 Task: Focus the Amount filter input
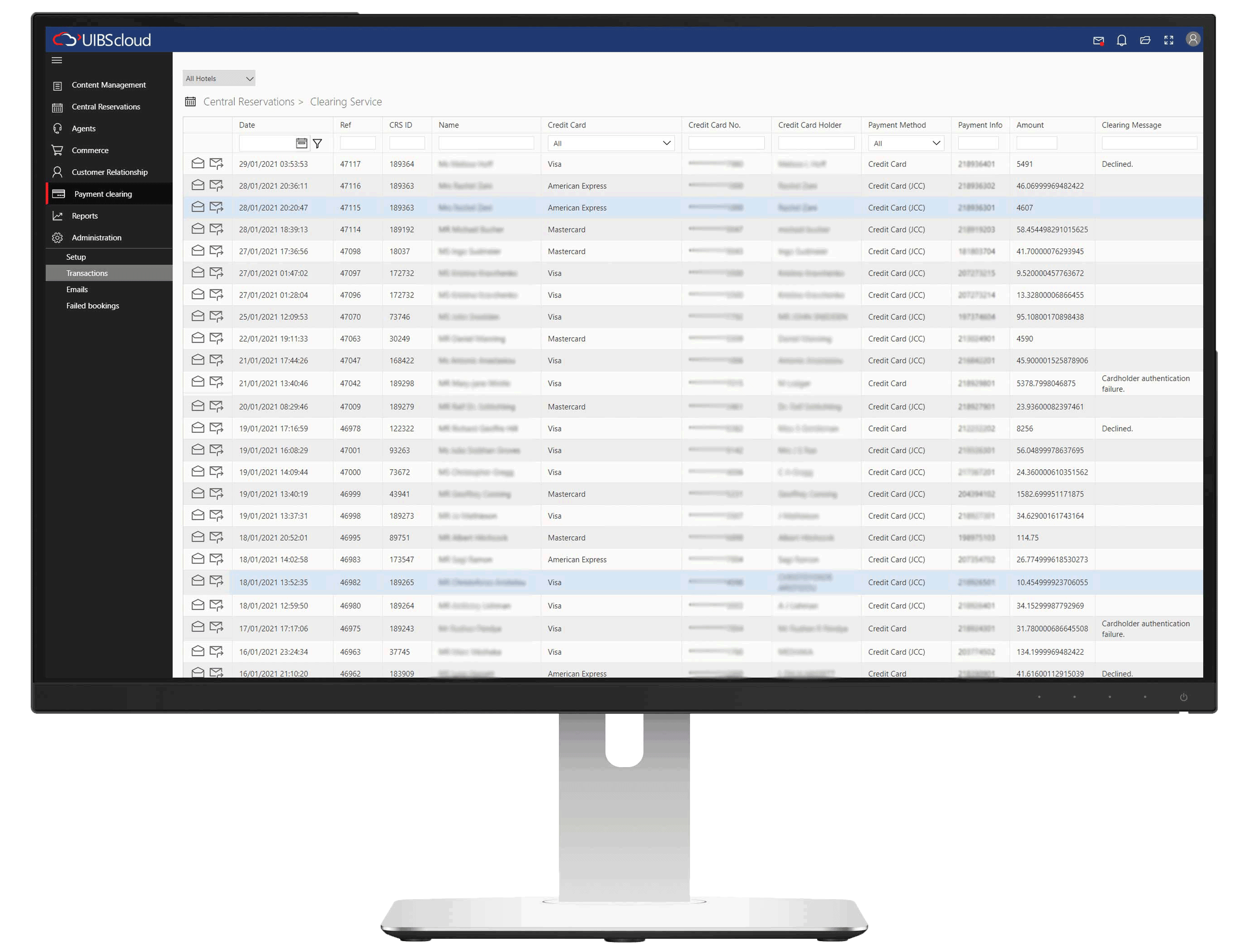click(1036, 143)
